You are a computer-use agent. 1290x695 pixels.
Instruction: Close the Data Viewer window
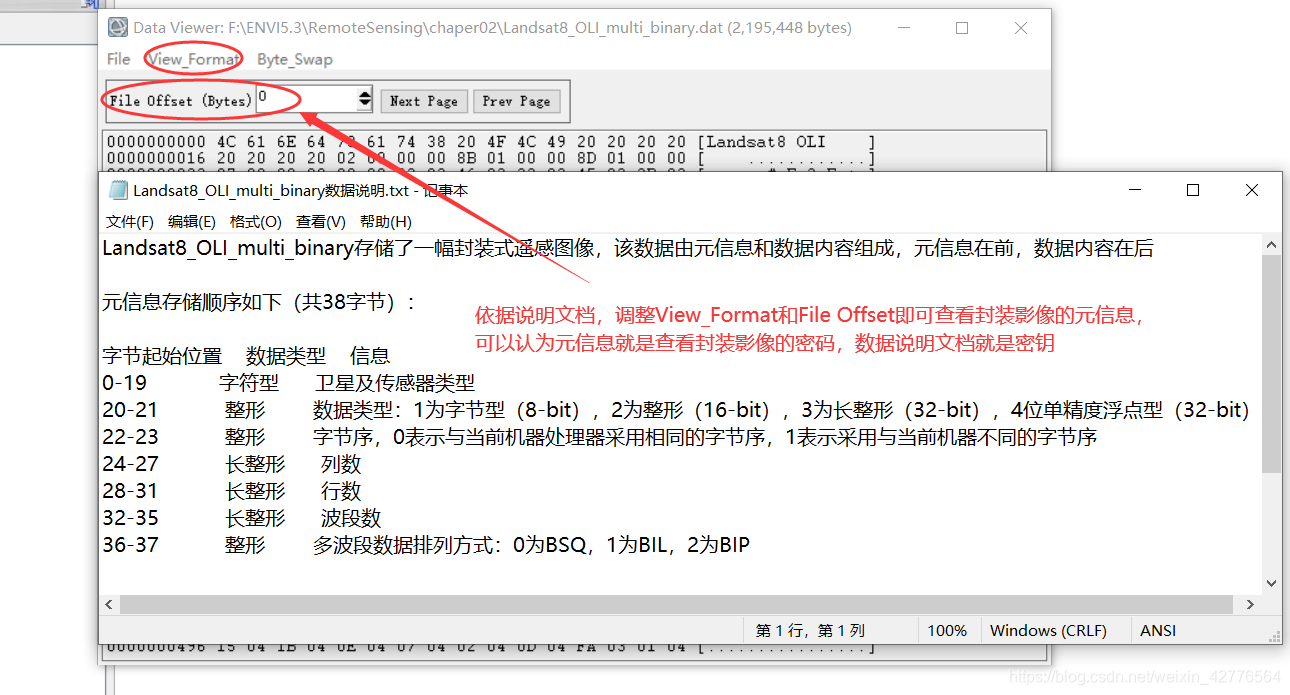1021,28
